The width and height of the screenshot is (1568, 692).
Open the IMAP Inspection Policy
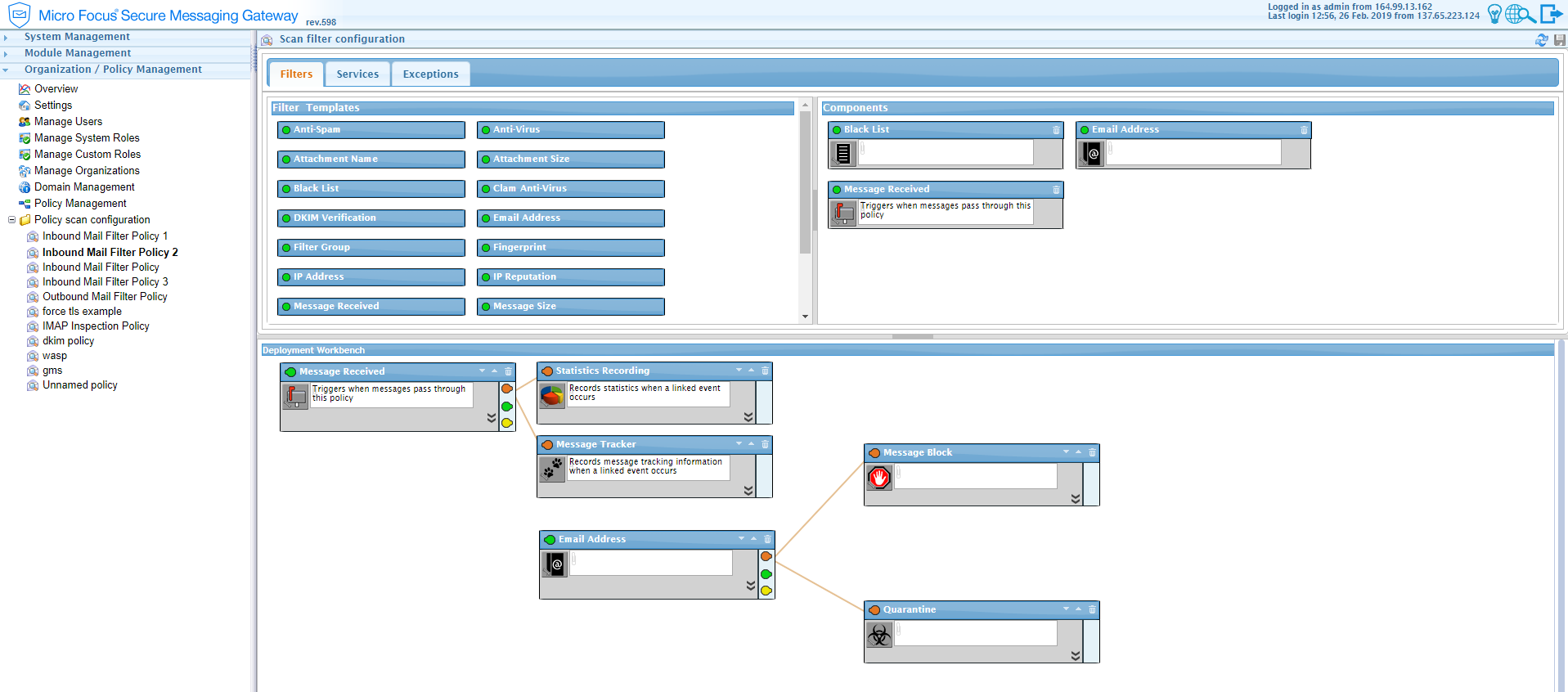[96, 326]
